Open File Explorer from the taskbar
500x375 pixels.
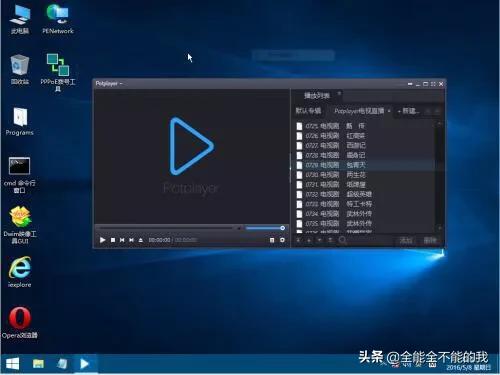pyautogui.click(x=38, y=363)
